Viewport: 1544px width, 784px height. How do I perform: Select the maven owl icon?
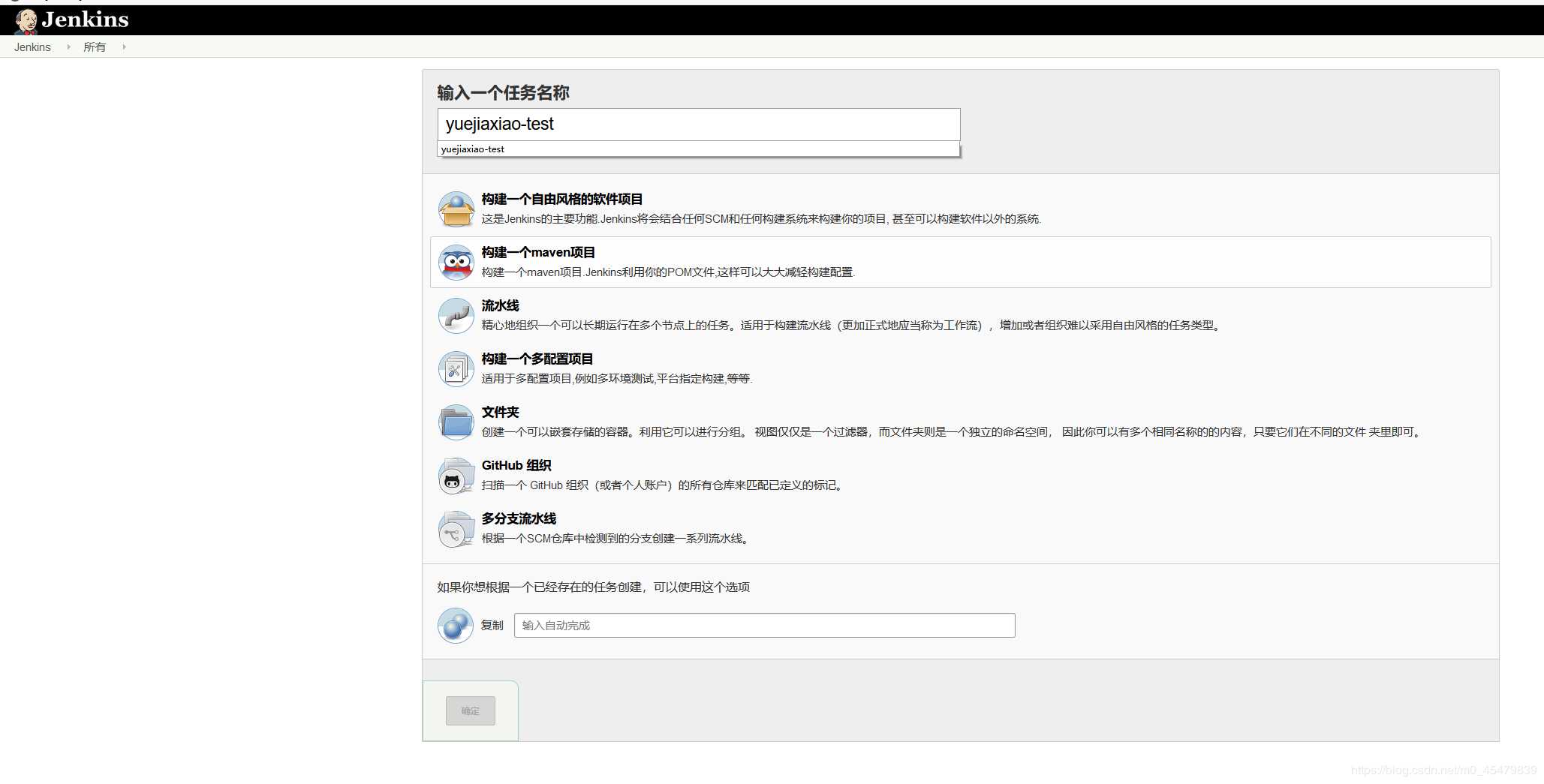click(x=456, y=263)
